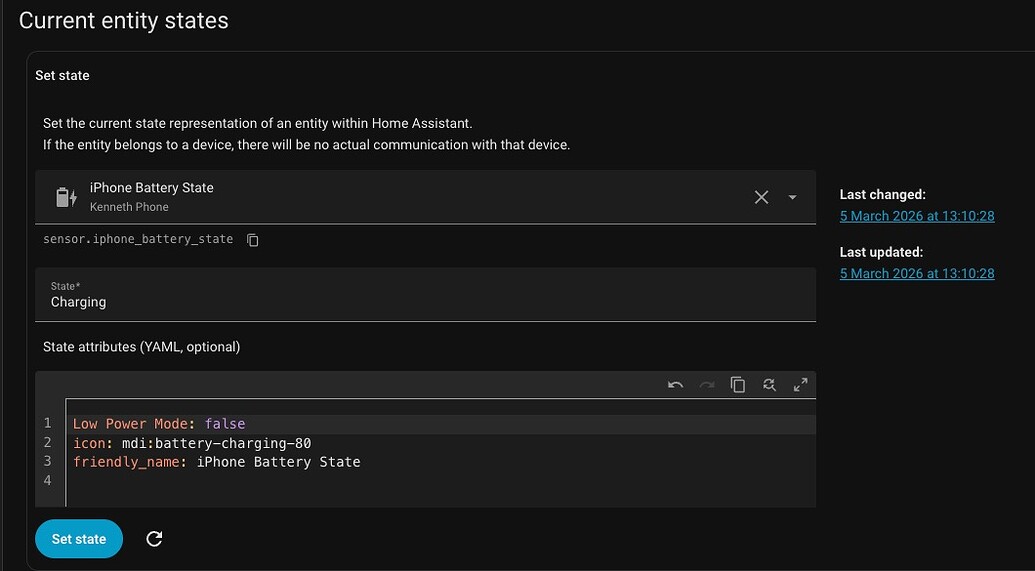Expand the entity picker dropdown arrow
1035x571 pixels.
792,197
